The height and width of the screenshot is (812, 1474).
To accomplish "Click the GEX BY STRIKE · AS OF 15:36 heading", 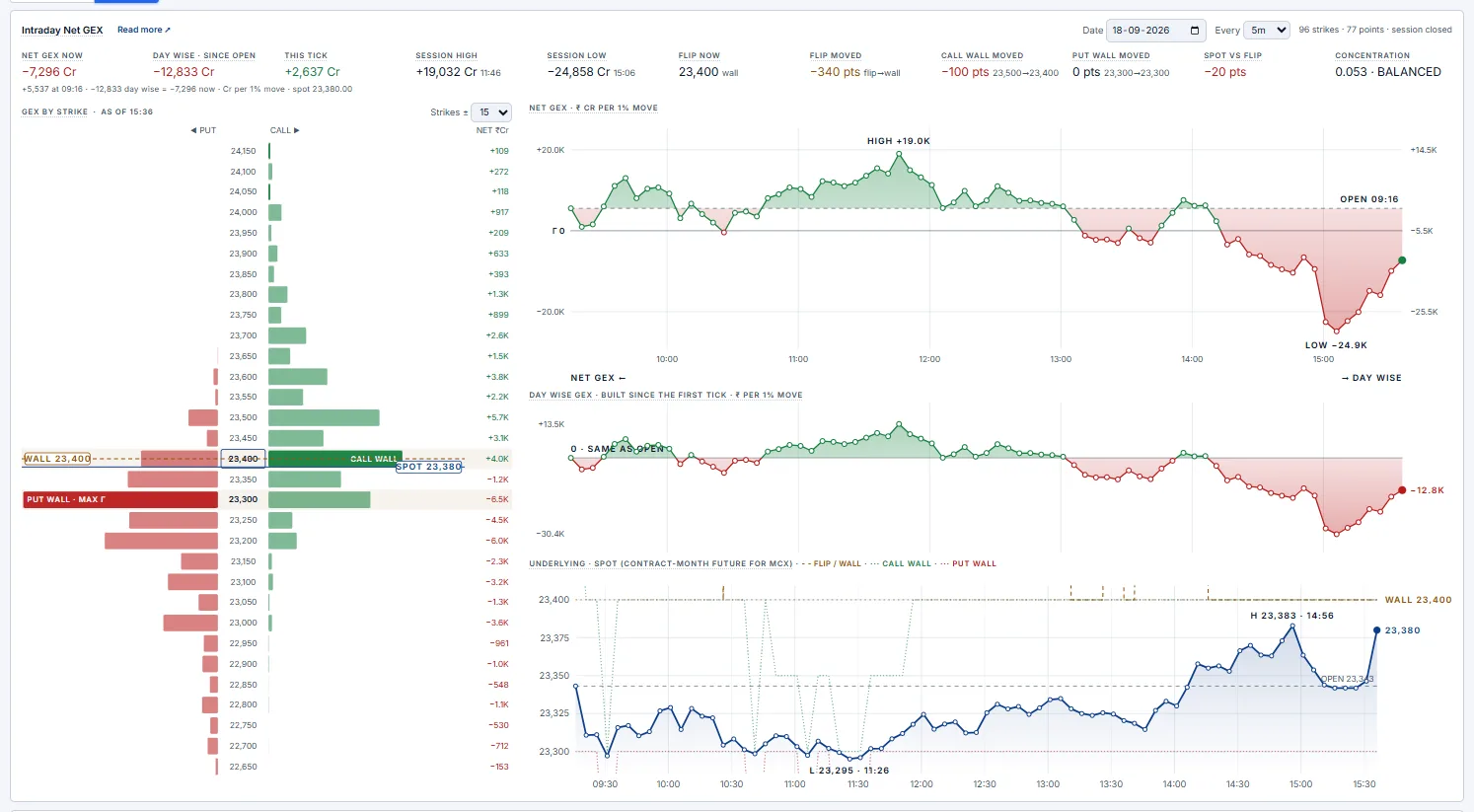I will tap(88, 112).
